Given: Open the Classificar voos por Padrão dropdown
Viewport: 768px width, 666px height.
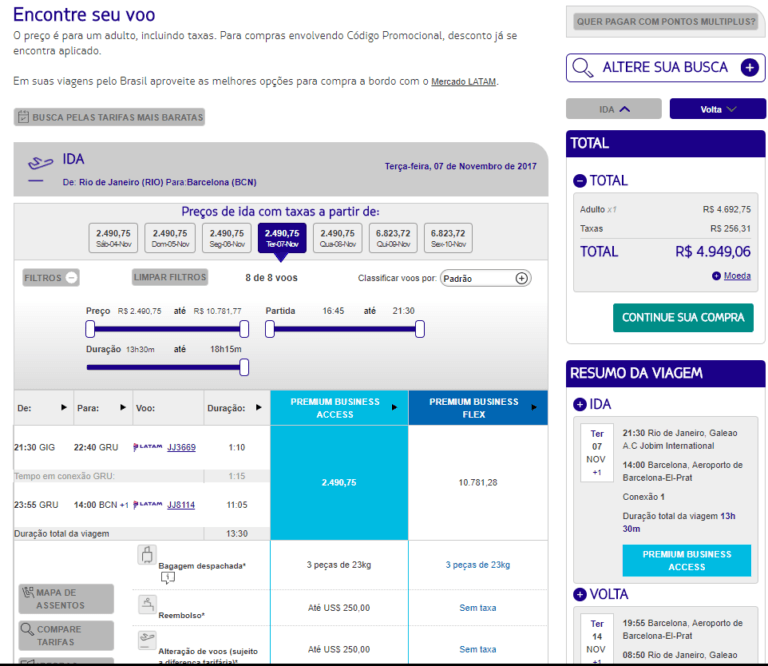Looking at the screenshot, I should (485, 278).
